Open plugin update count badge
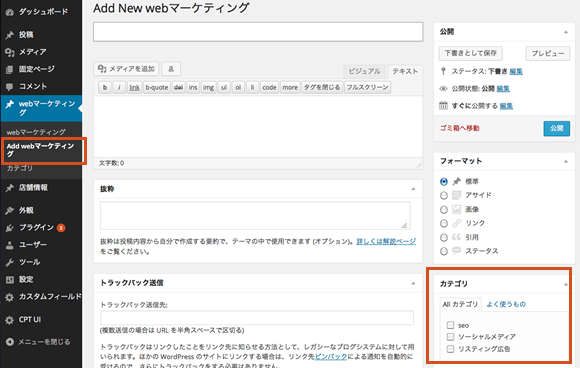Viewport: 580px width, 368px height. click(61, 228)
